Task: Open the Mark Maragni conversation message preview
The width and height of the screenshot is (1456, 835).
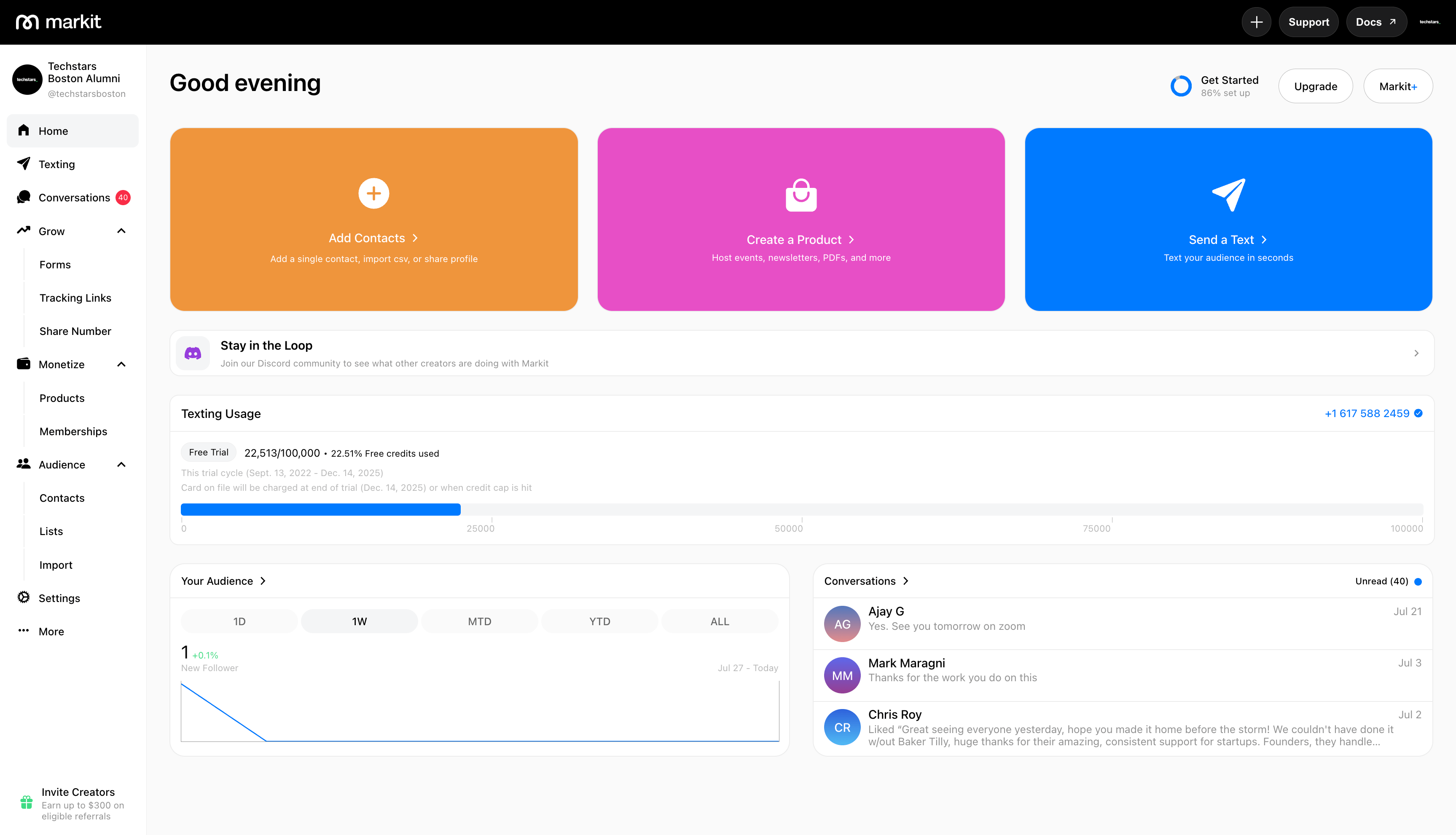Action: (952, 678)
